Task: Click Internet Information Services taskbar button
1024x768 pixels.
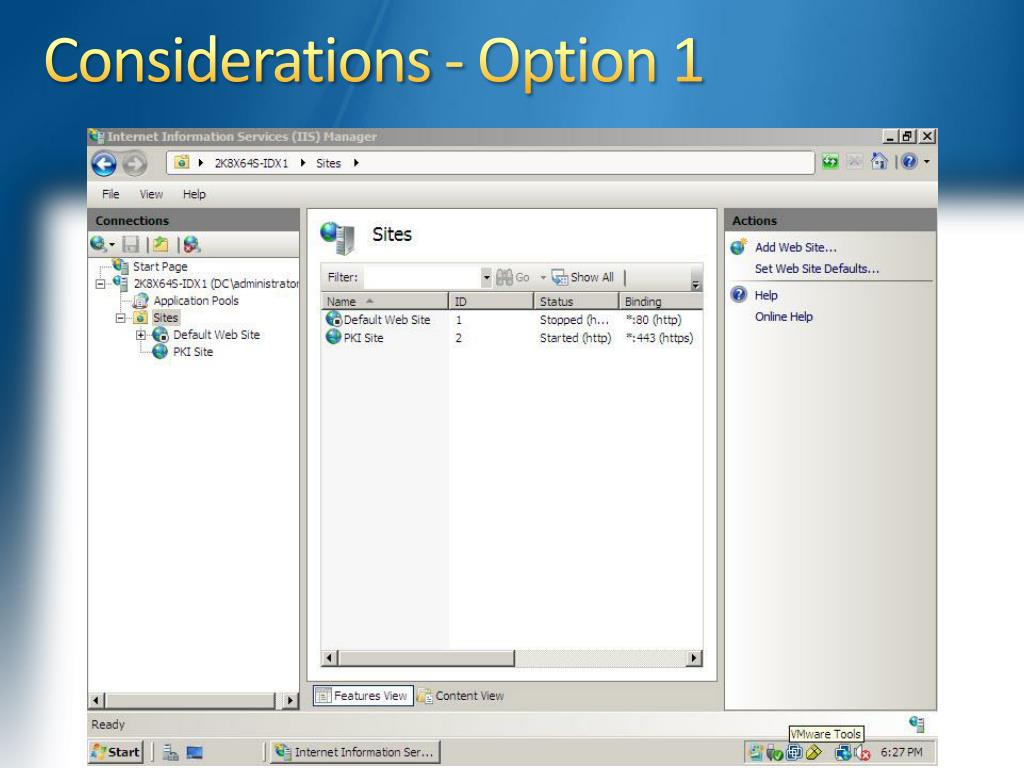Action: [x=355, y=752]
